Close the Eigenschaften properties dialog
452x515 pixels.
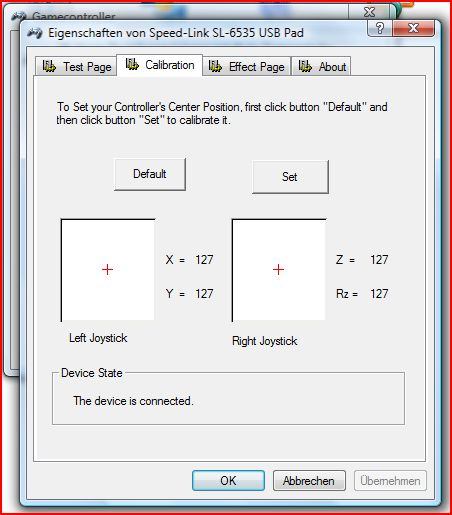tap(414, 28)
